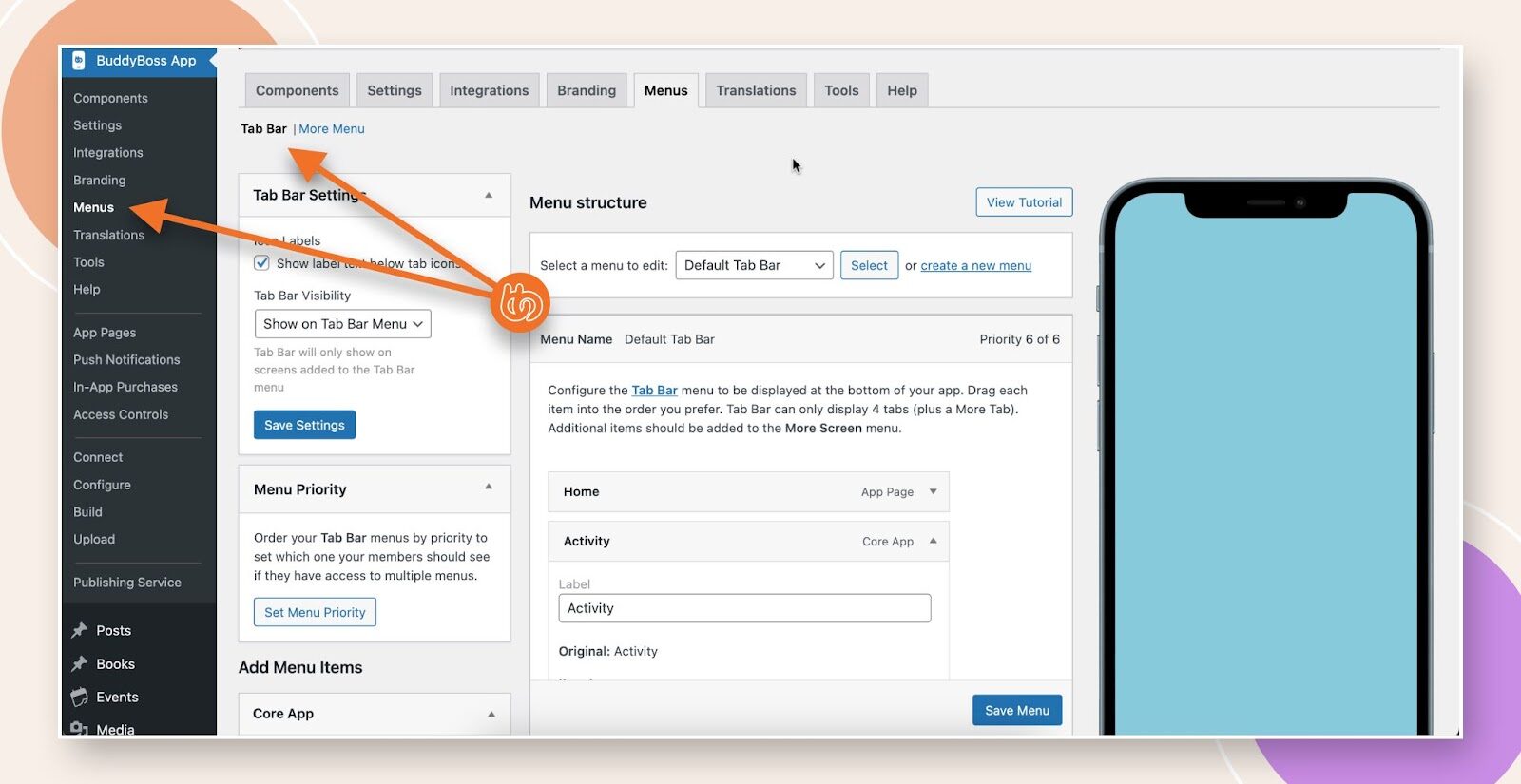Click the Media icon in sidebar
The width and height of the screenshot is (1521, 784).
click(80, 728)
